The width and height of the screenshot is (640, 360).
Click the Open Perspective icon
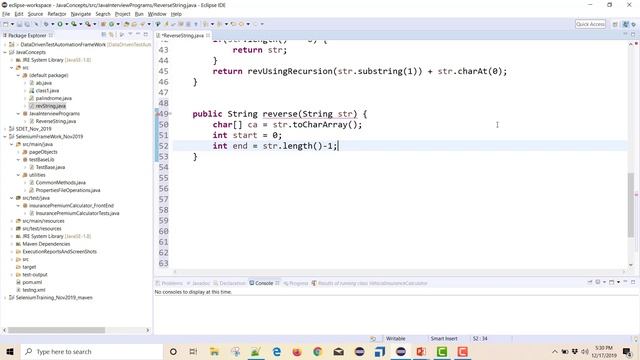pos(615,24)
